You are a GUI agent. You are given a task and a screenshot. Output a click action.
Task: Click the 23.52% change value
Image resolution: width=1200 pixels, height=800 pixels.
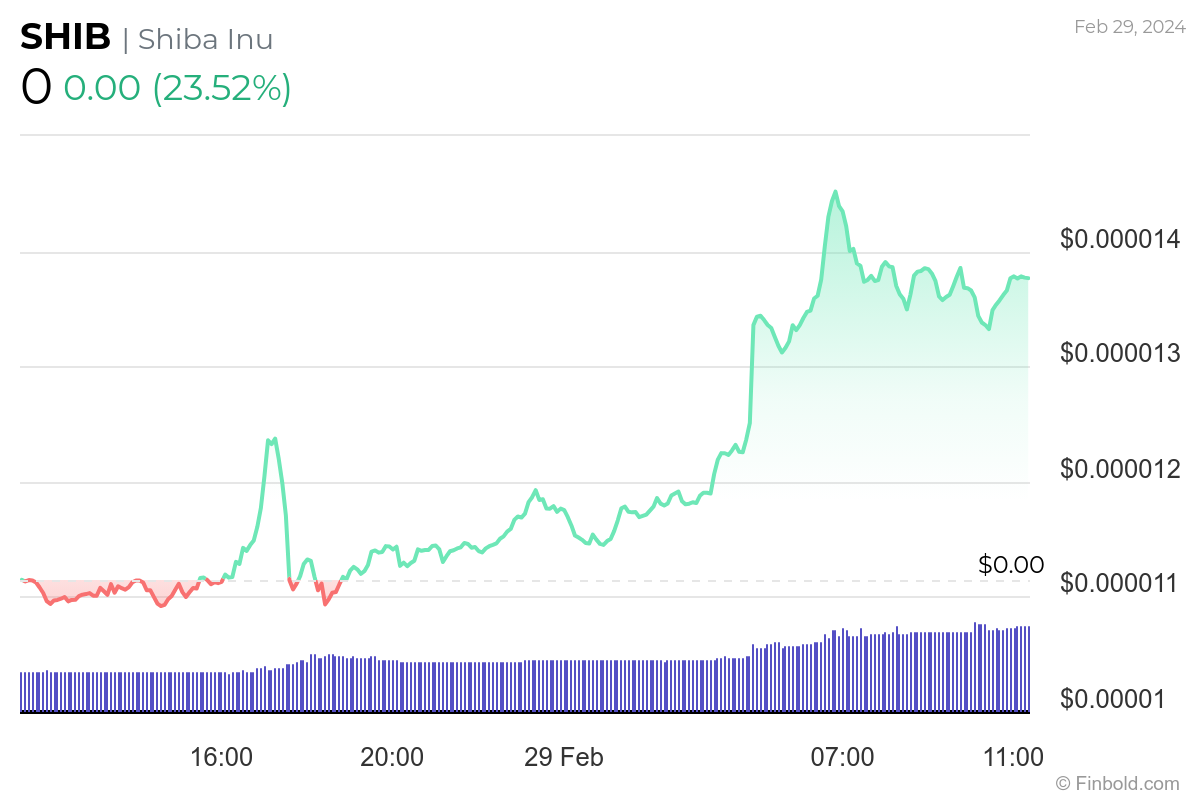222,88
